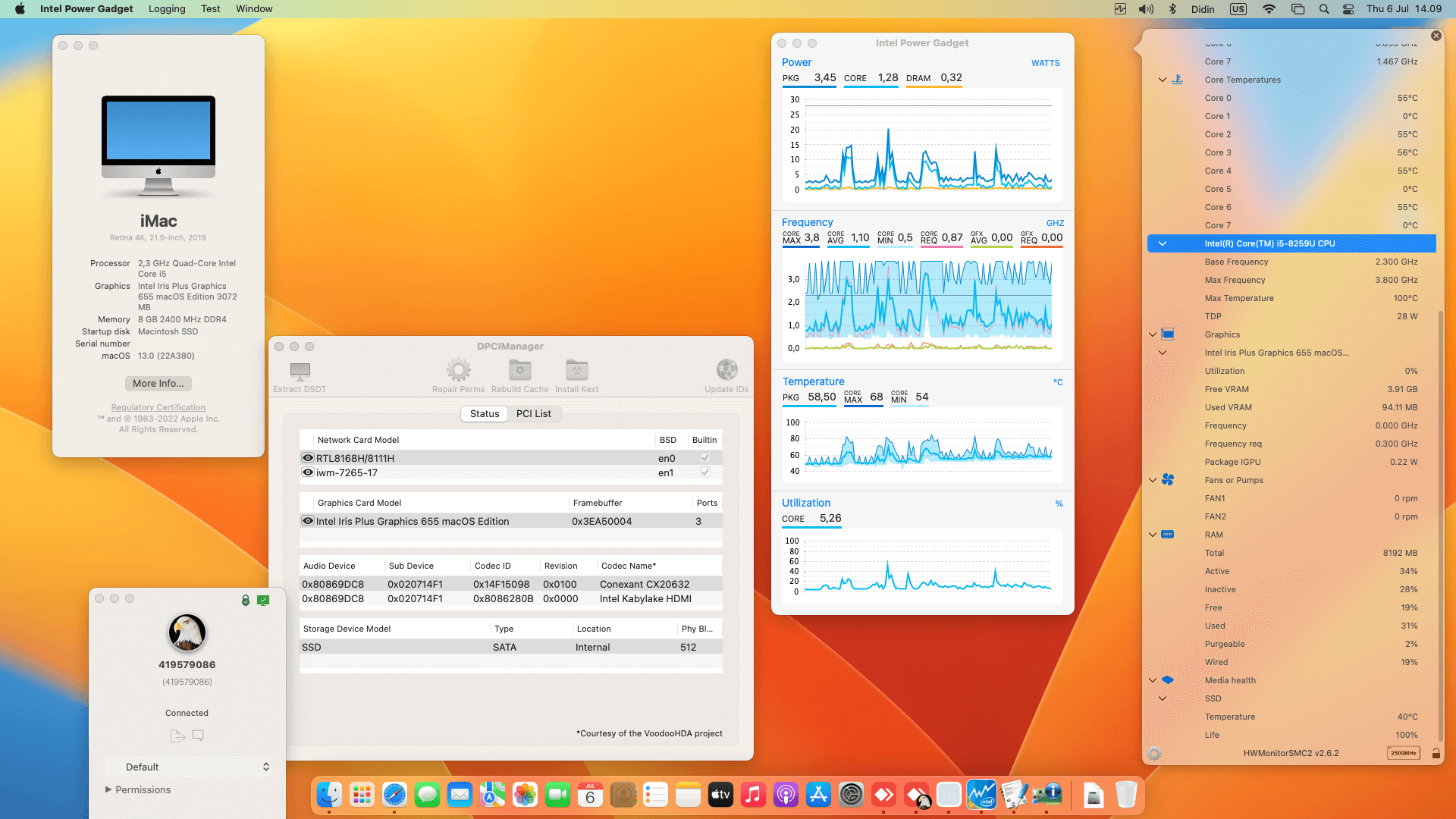Open Intel Power Gadget from the Dock
Image resolution: width=1456 pixels, height=819 pixels.
point(981,794)
